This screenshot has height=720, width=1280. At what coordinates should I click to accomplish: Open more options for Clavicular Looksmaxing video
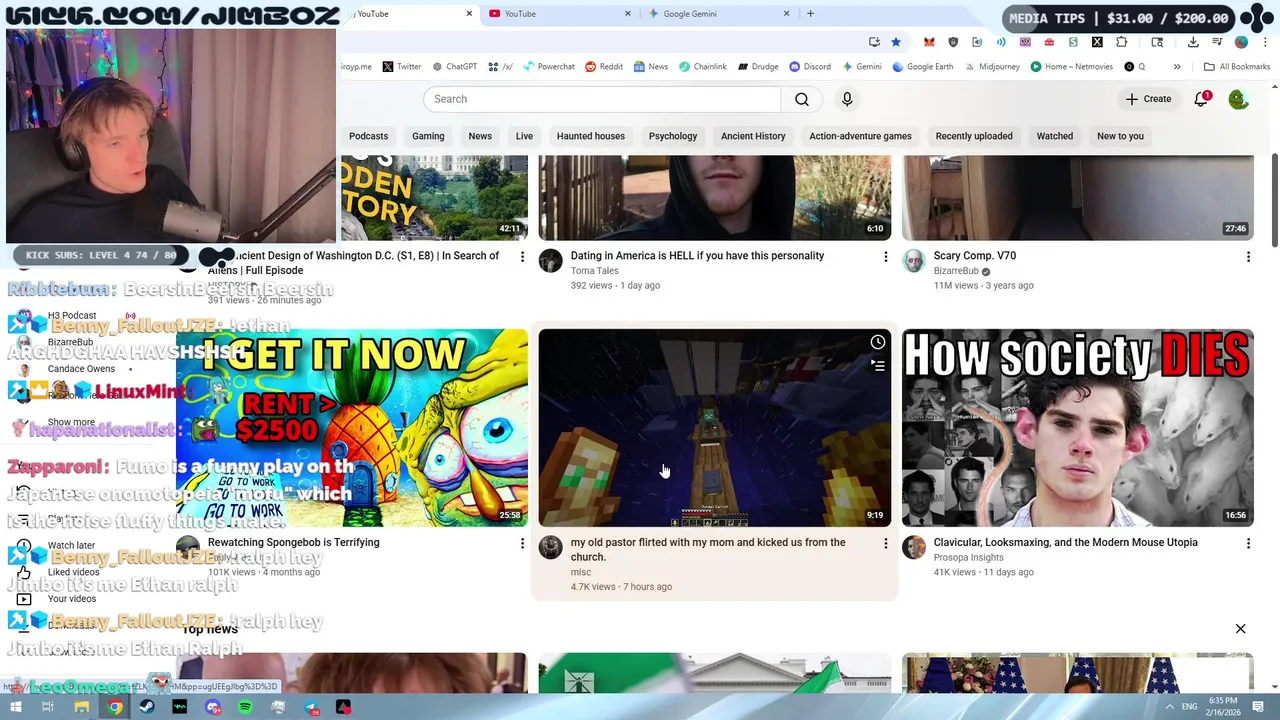coord(1248,543)
